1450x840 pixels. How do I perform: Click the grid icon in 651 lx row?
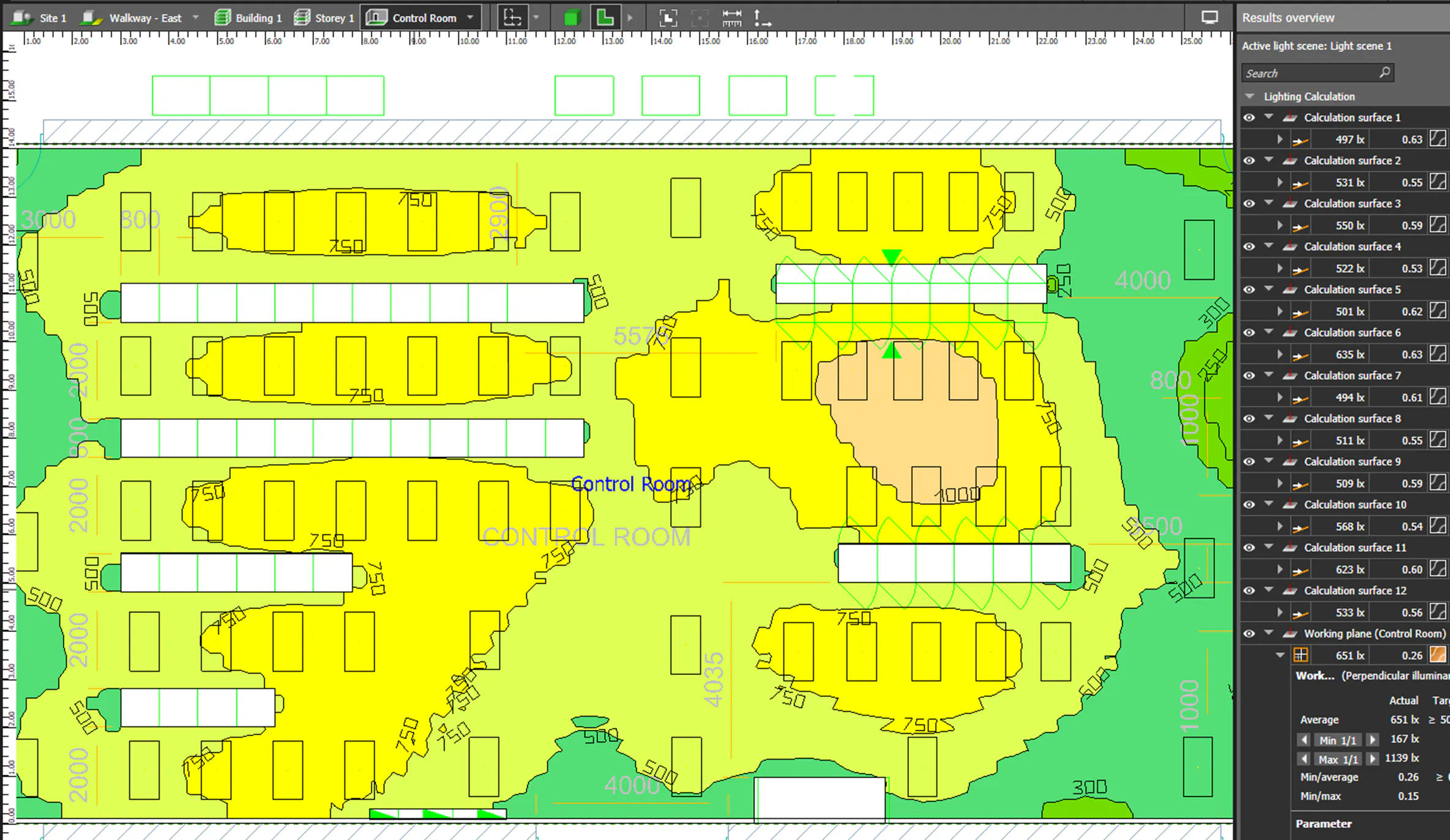pyautogui.click(x=1301, y=655)
